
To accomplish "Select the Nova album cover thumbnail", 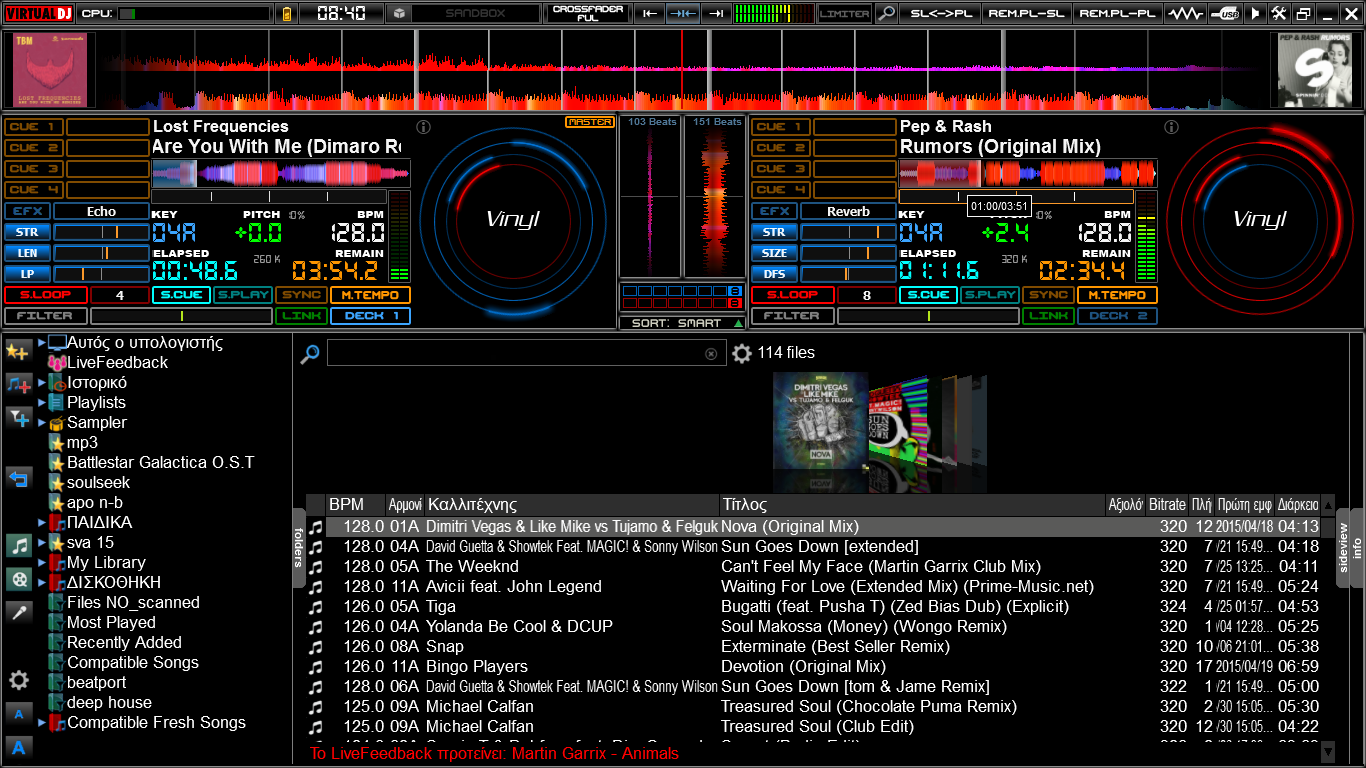I will [x=820, y=421].
